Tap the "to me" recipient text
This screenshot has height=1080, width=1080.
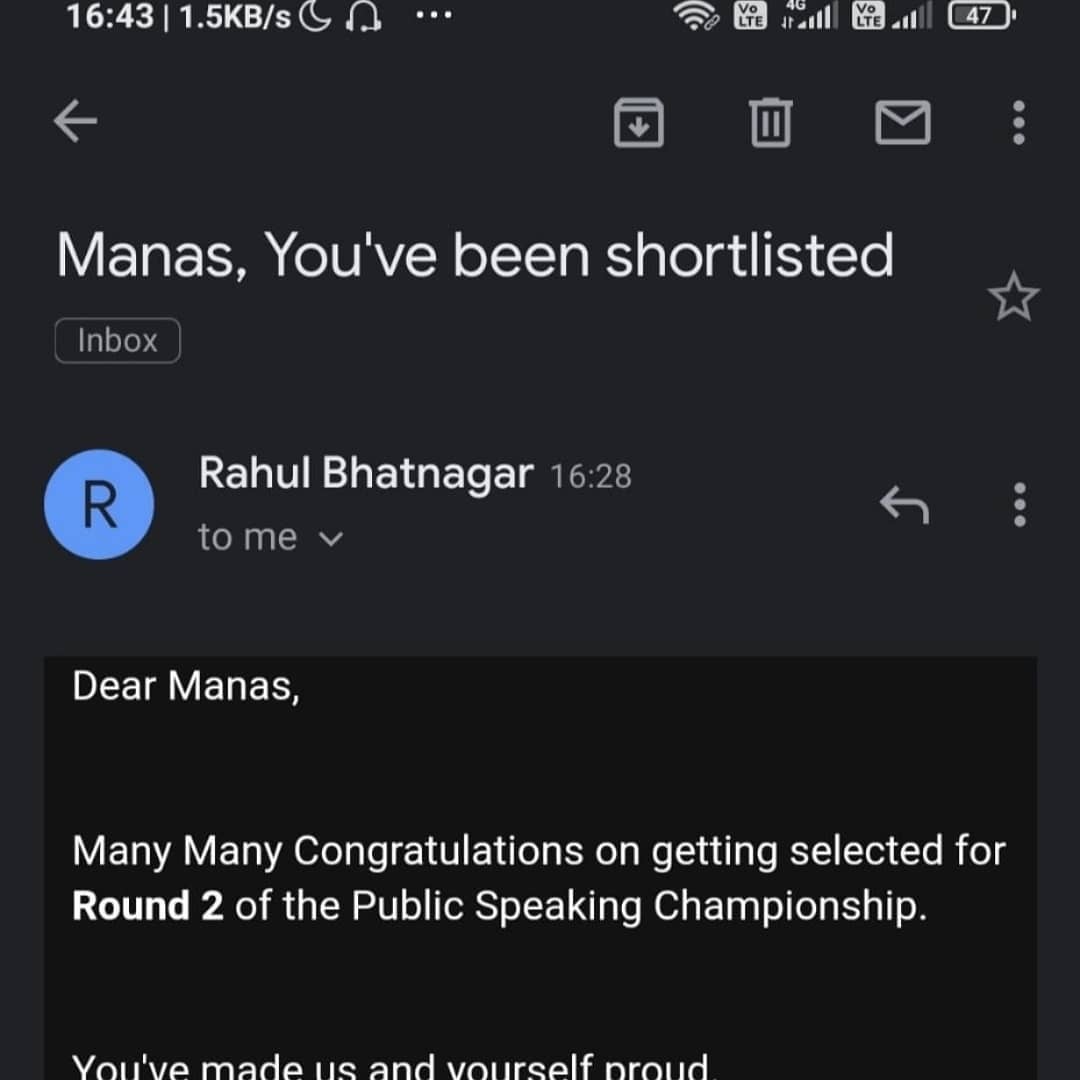coord(247,538)
